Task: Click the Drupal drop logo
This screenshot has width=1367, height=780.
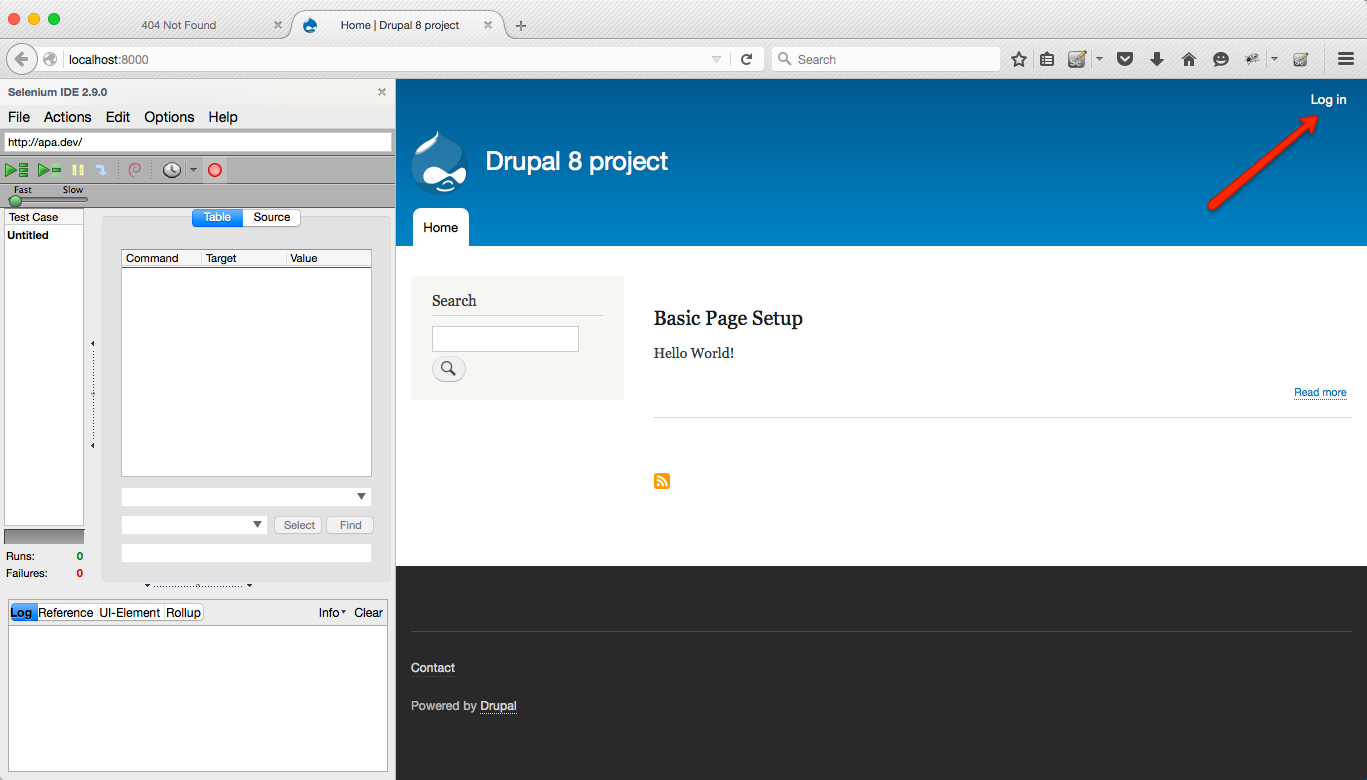Action: click(440, 161)
